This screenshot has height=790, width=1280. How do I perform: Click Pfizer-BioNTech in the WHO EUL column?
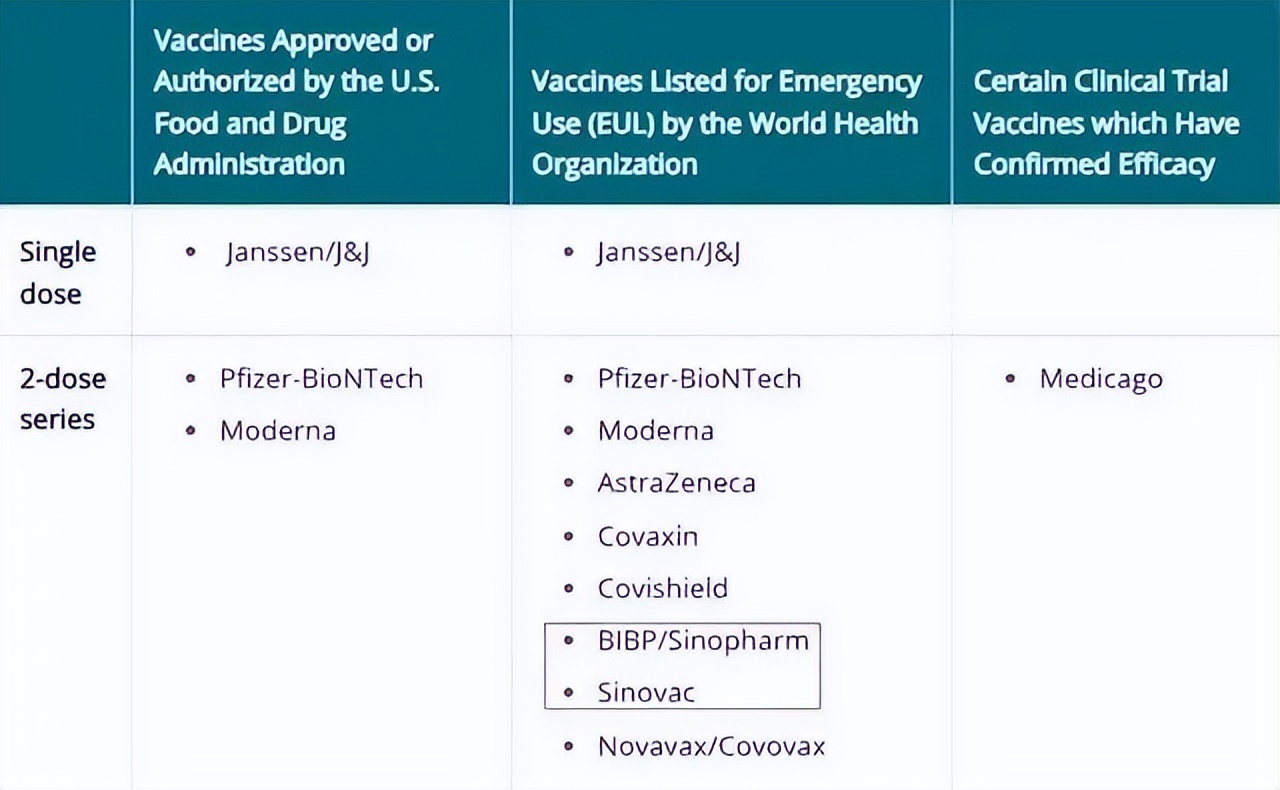click(699, 379)
